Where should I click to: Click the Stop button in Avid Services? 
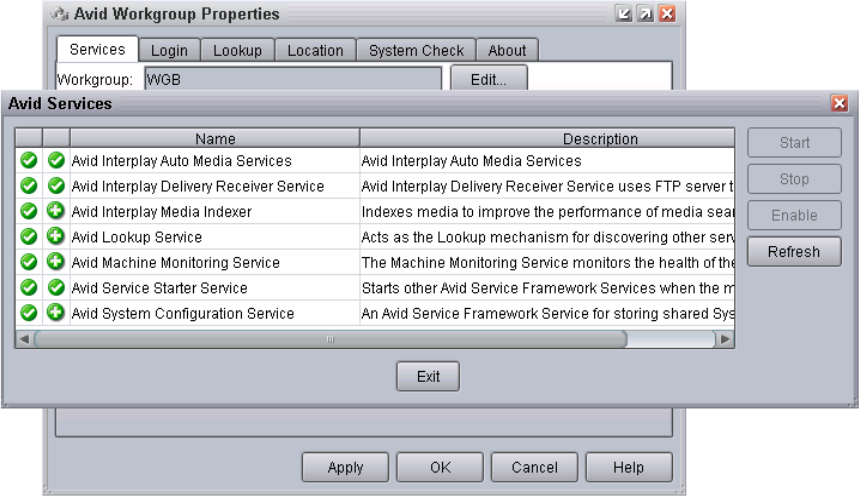coord(794,179)
